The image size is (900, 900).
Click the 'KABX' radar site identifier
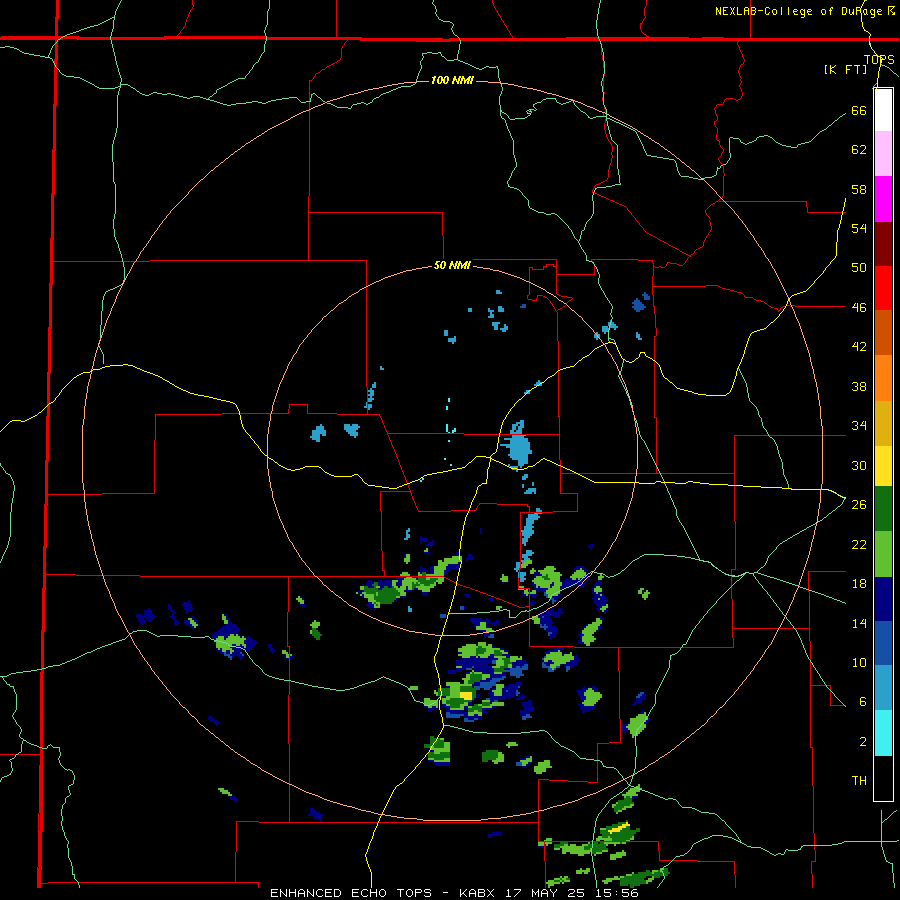click(x=479, y=893)
